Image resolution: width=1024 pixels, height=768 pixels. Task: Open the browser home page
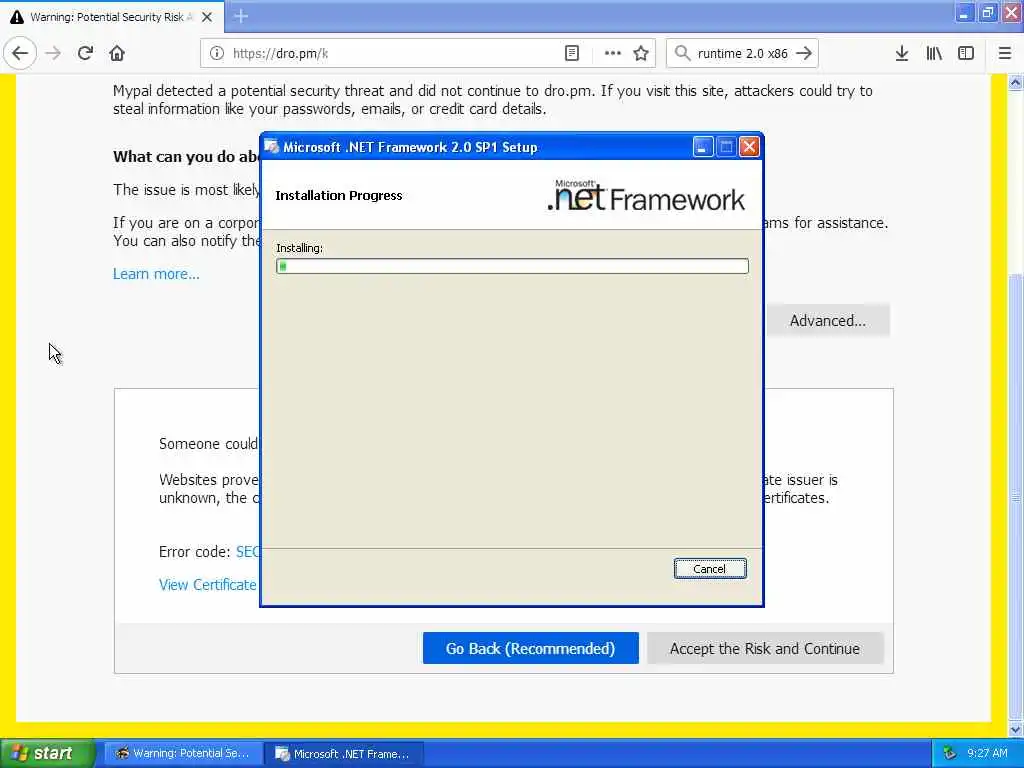117,54
